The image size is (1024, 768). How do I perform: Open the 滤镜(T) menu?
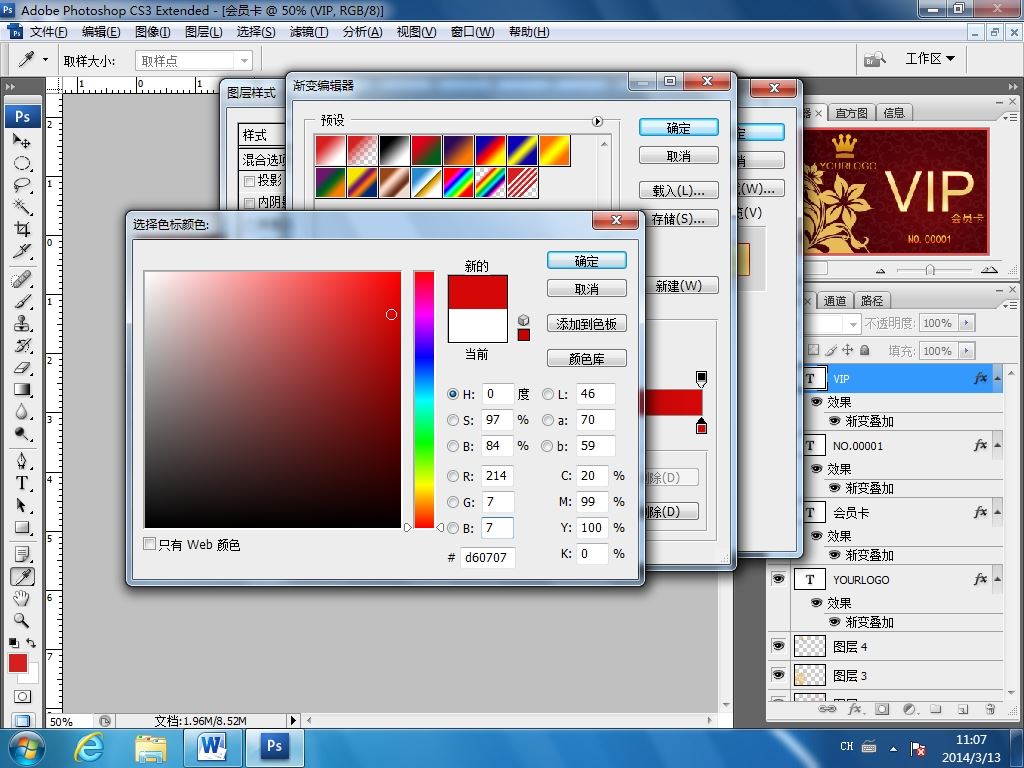tap(309, 32)
